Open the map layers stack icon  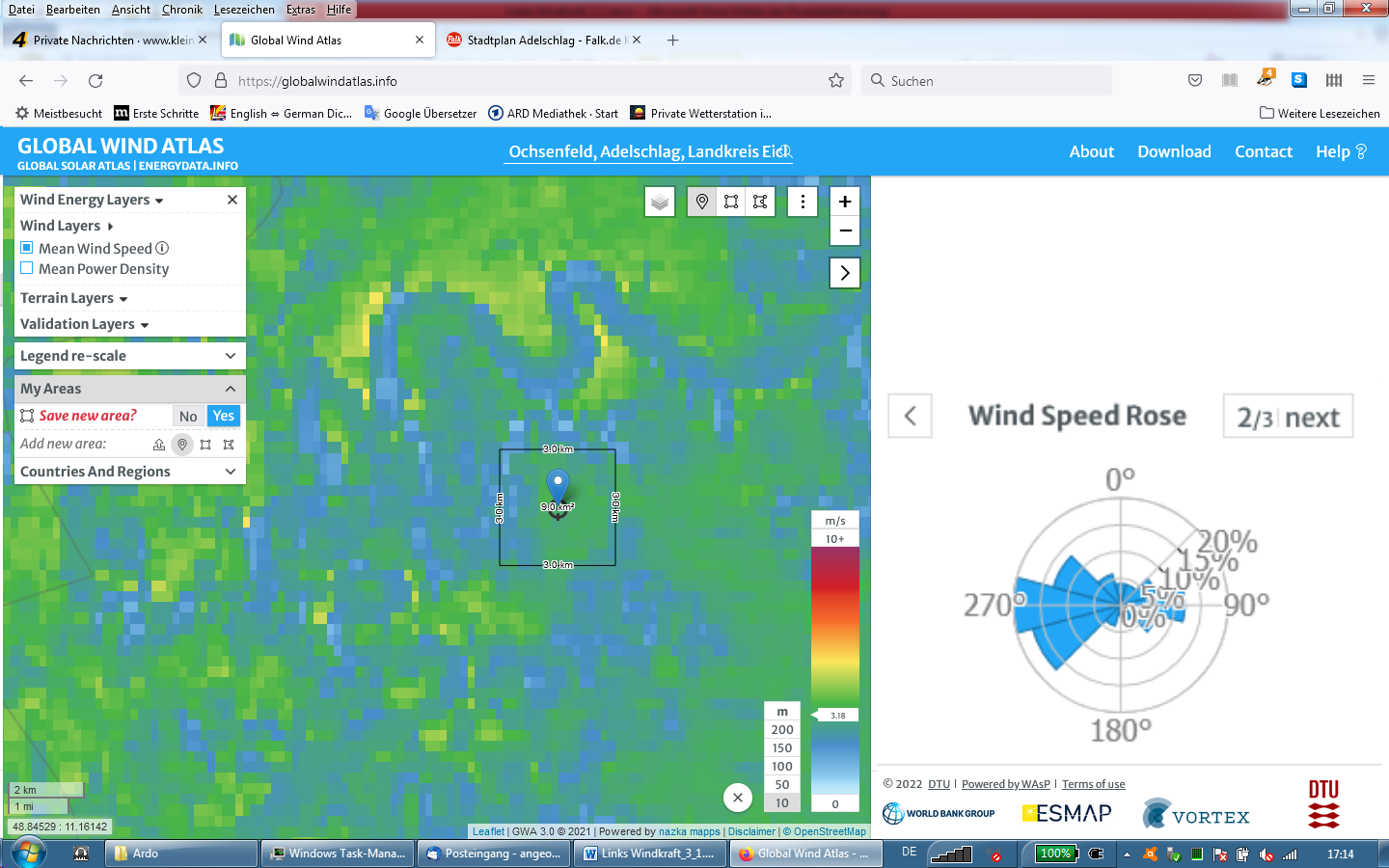660,202
